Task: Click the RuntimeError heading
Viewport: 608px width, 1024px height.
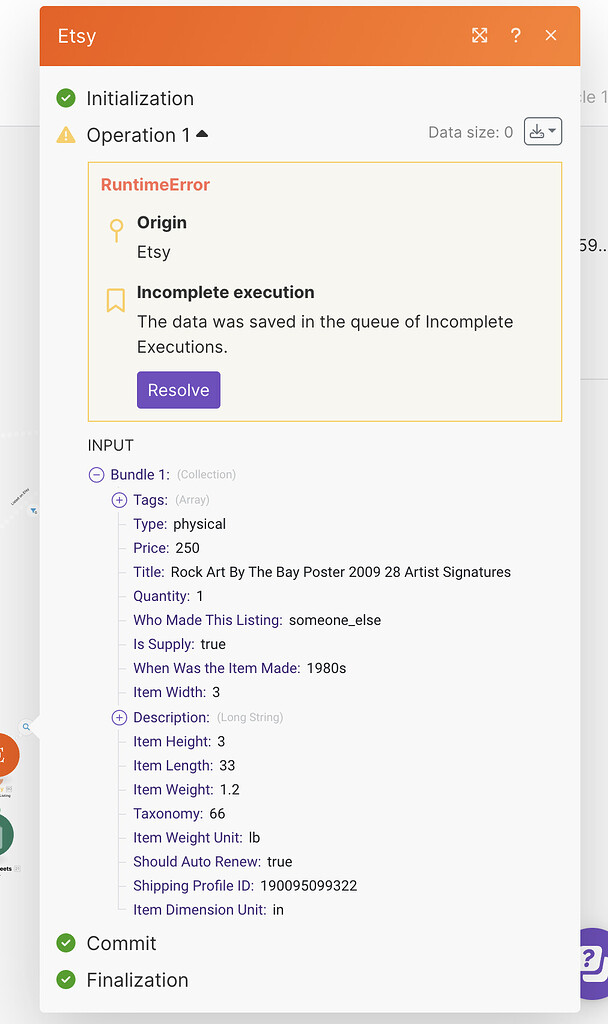Action: pos(155,185)
